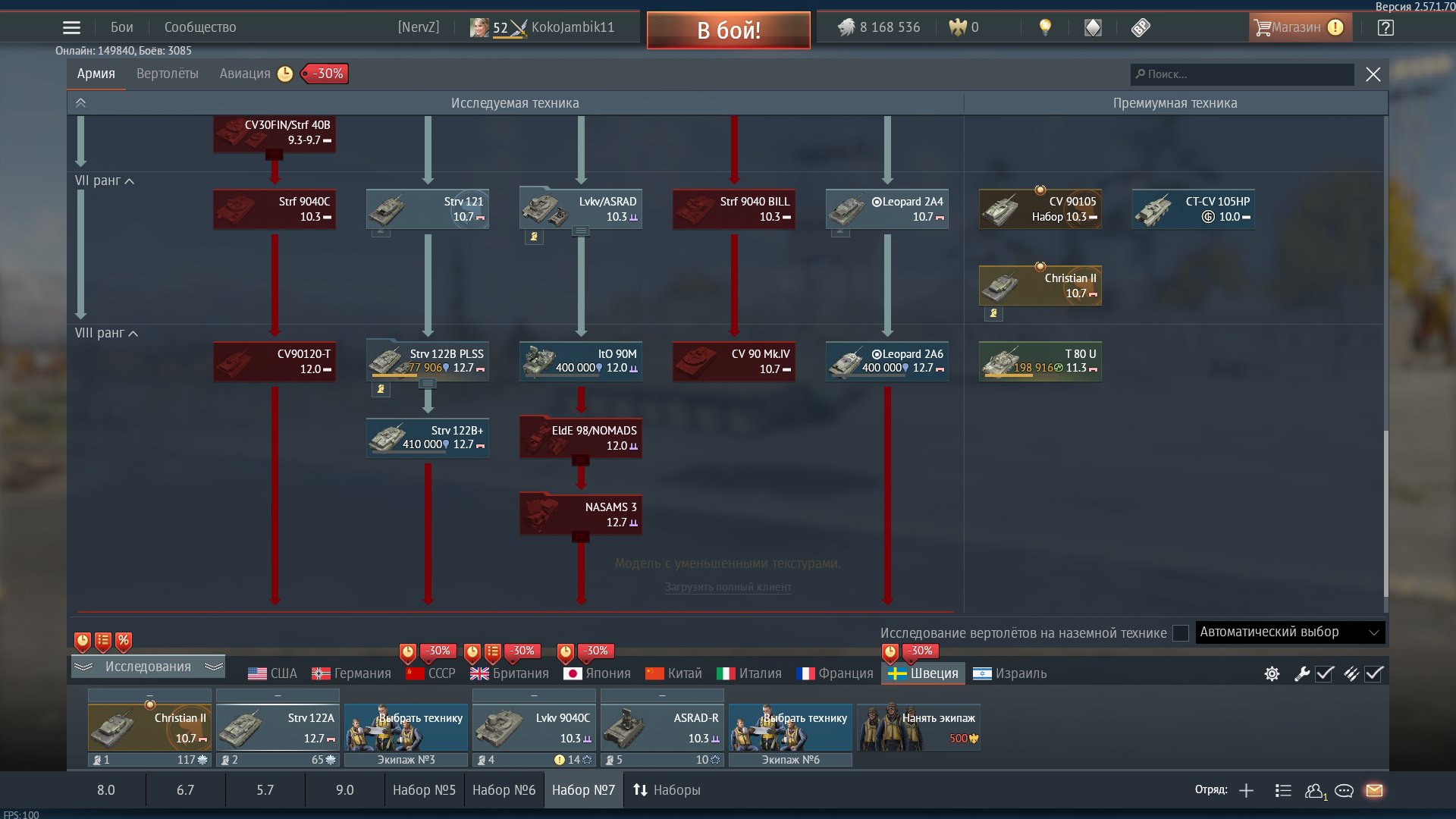Click the clock event icon above Исследования
1456x819 pixels.
(83, 642)
